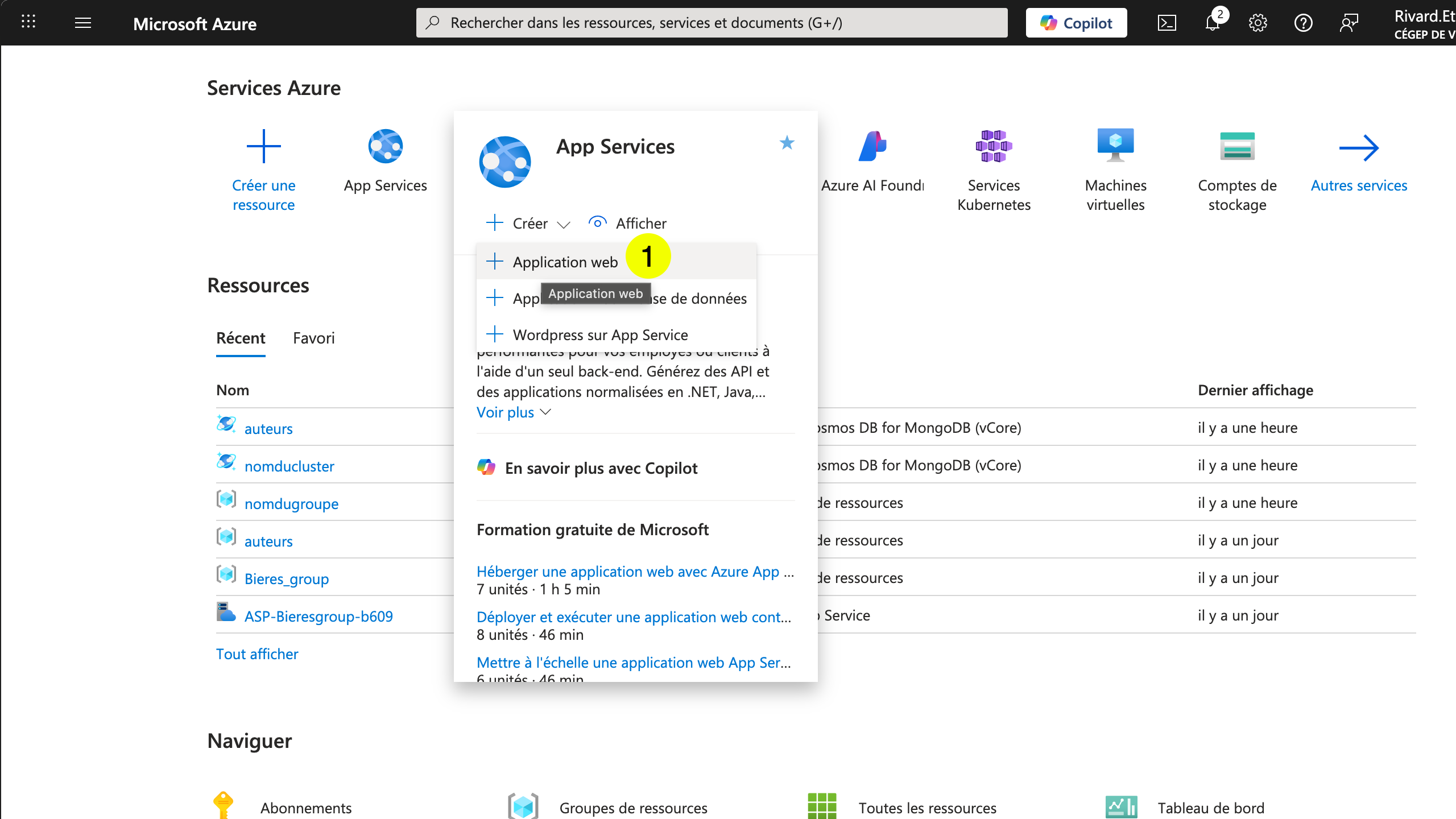
Task: Open the nomducluster resource
Action: tap(289, 466)
